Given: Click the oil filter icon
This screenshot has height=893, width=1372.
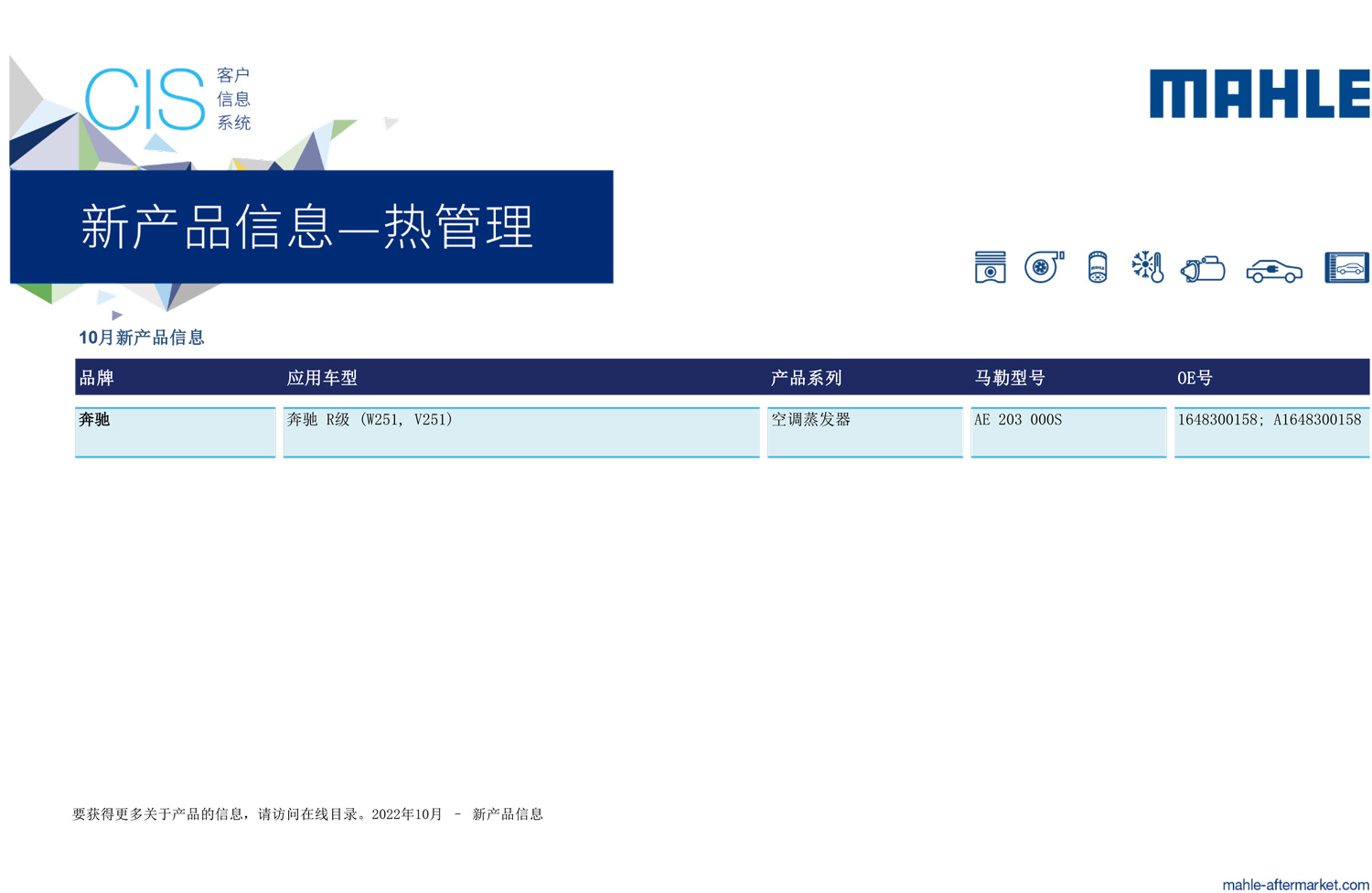Looking at the screenshot, I should [x=1098, y=267].
